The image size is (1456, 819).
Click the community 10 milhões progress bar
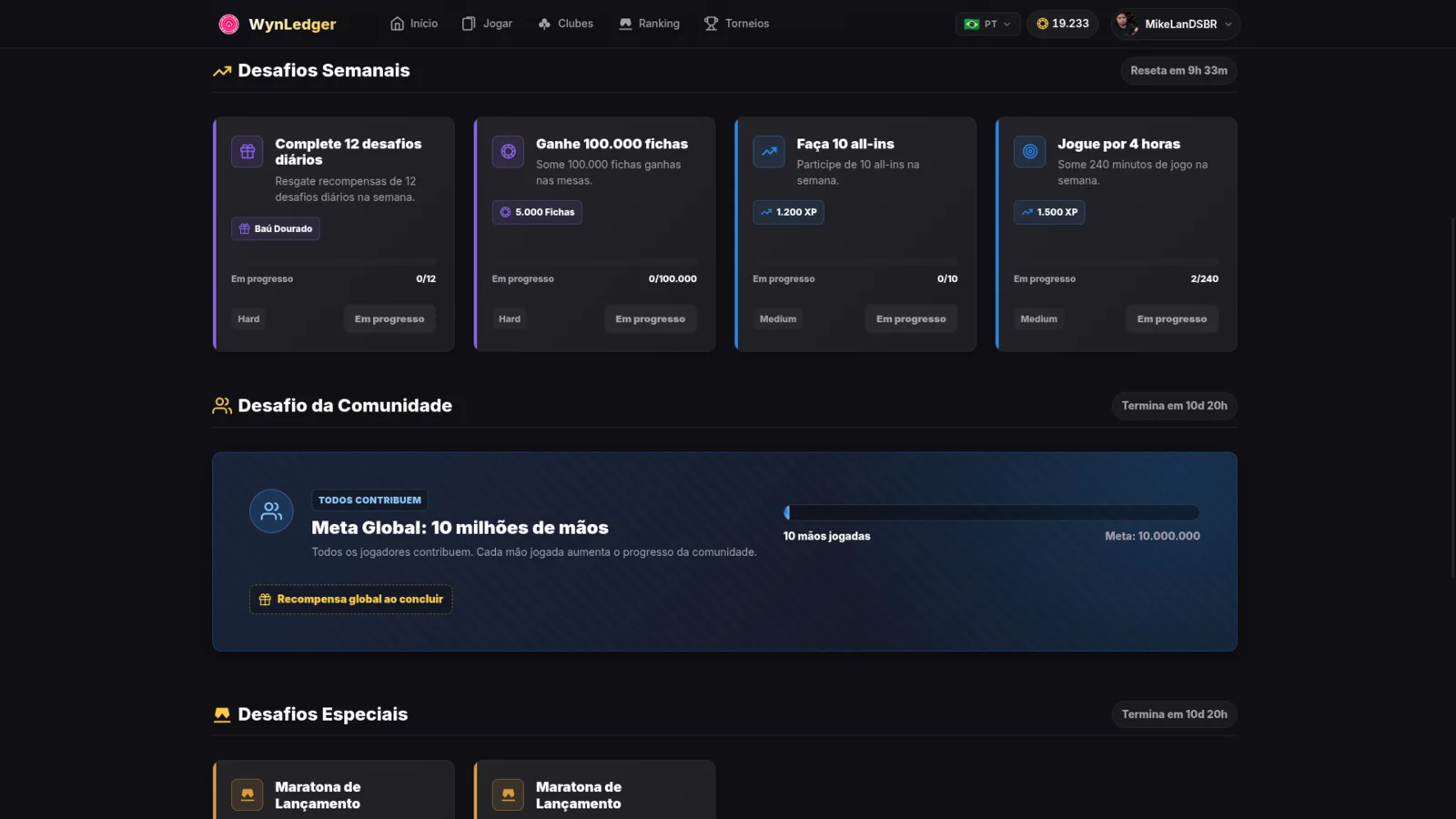[992, 513]
